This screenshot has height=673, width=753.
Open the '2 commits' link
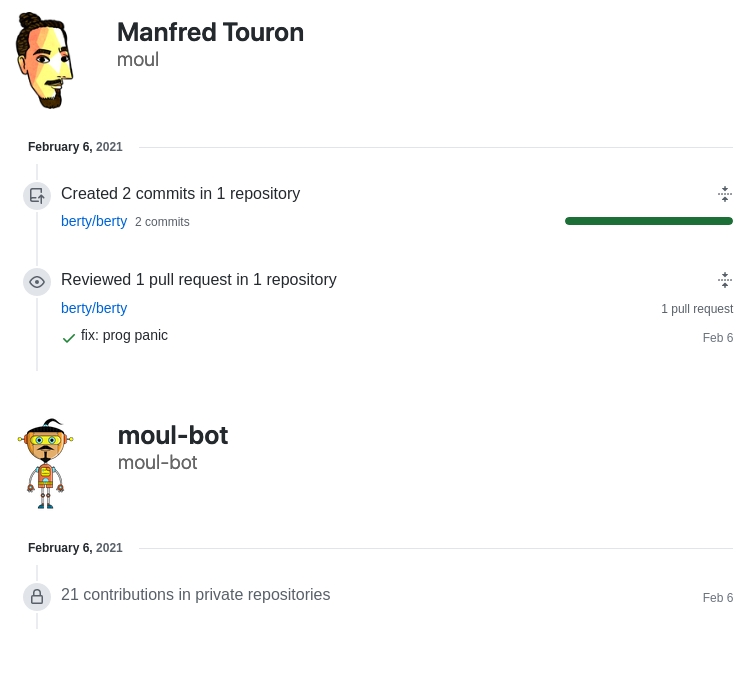(162, 222)
